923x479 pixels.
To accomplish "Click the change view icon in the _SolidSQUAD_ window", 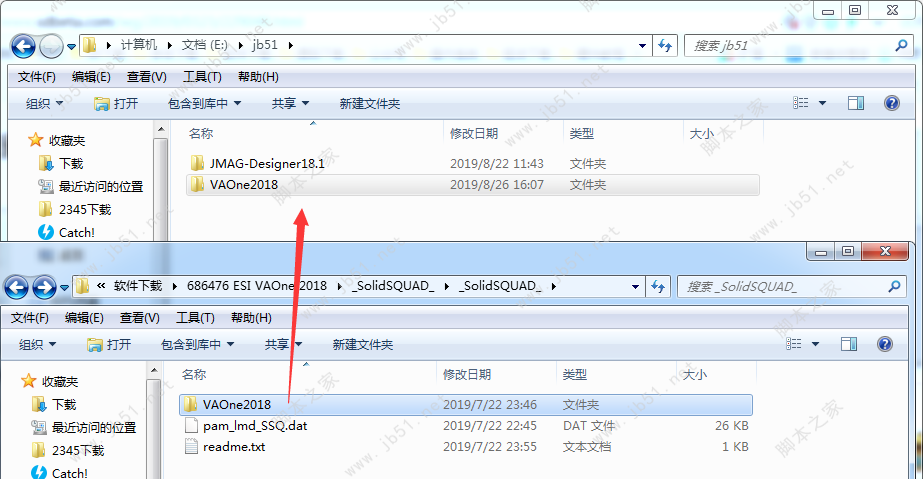I will click(793, 344).
